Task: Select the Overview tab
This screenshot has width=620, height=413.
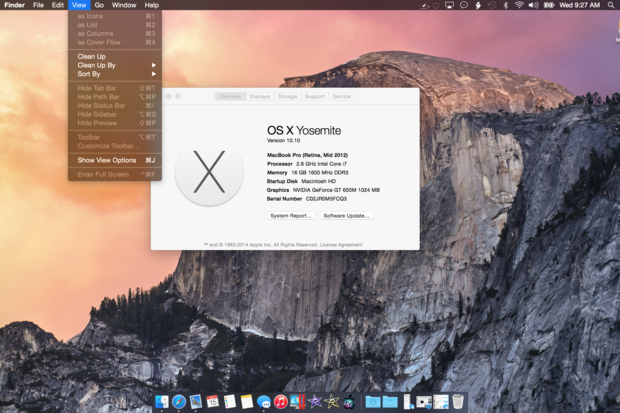Action: click(x=231, y=96)
